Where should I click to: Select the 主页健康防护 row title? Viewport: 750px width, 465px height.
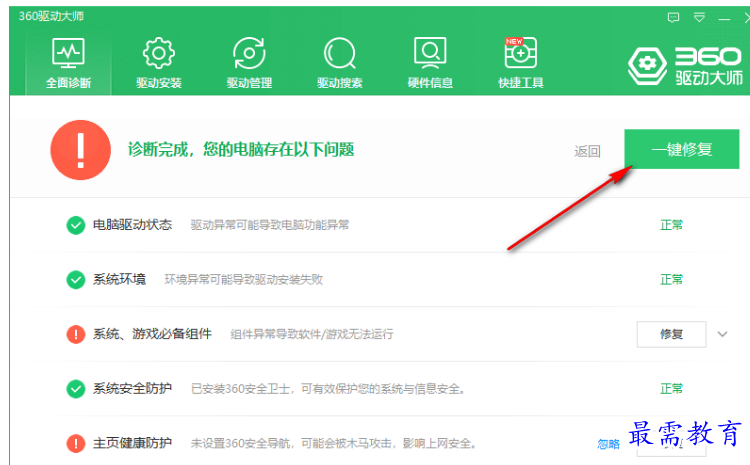(132, 443)
